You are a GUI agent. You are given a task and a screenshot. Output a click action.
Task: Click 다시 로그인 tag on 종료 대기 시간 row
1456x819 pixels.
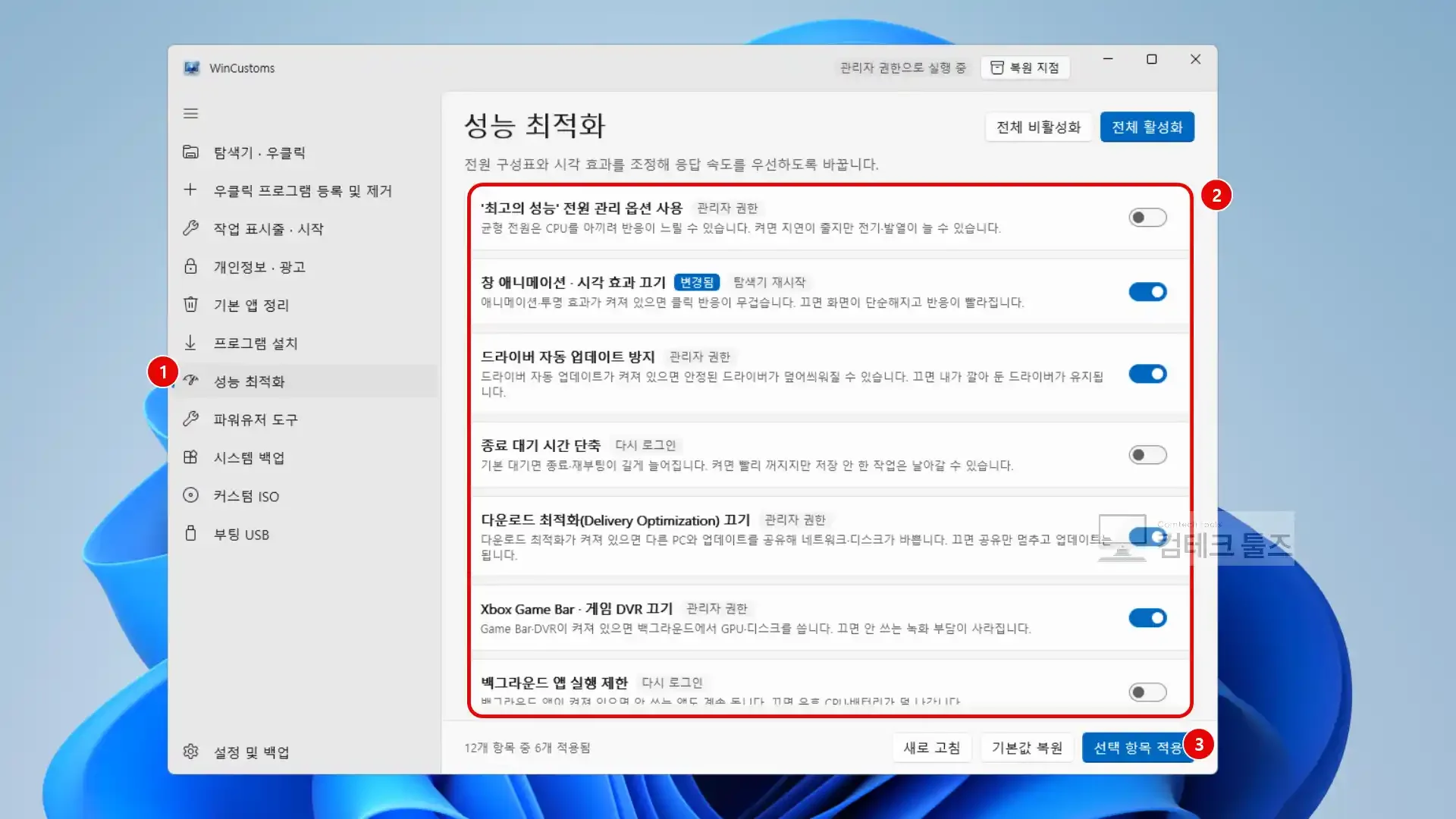[645, 445]
